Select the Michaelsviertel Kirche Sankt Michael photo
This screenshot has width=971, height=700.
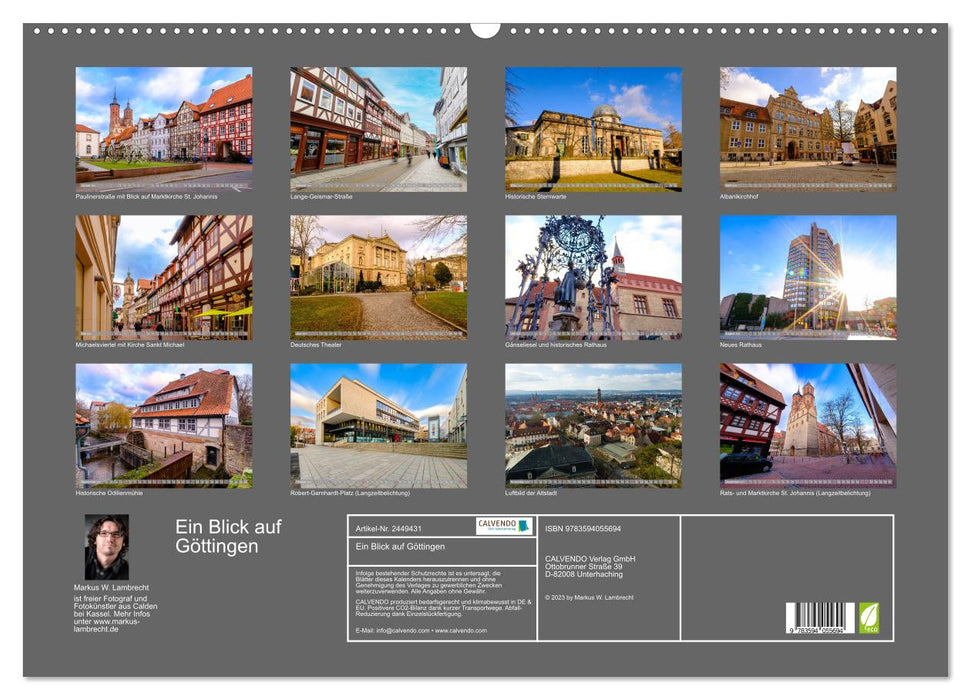(163, 277)
